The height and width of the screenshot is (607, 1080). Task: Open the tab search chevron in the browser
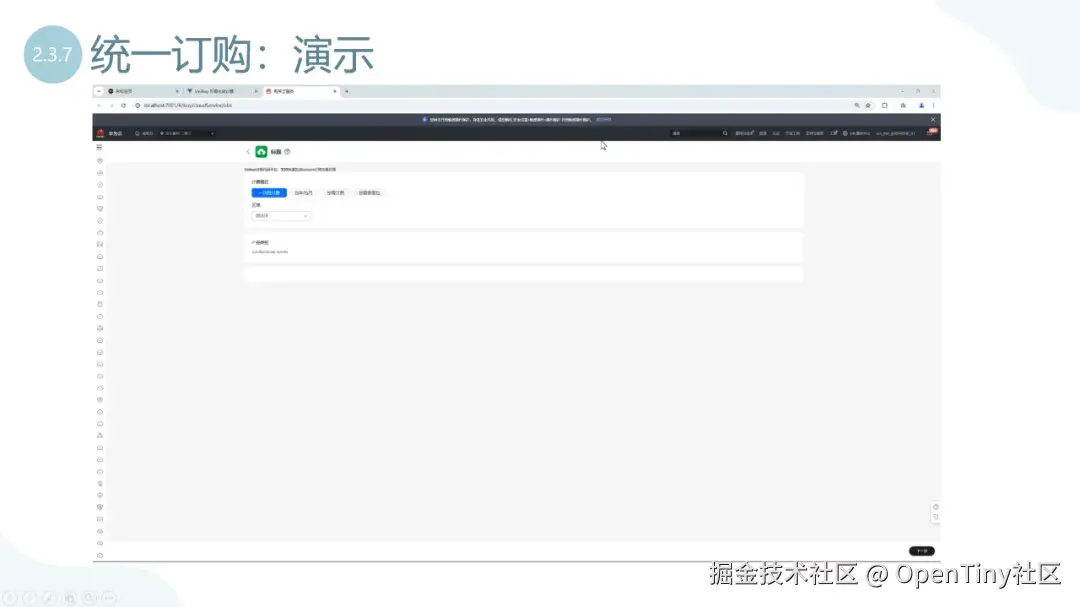point(98,91)
